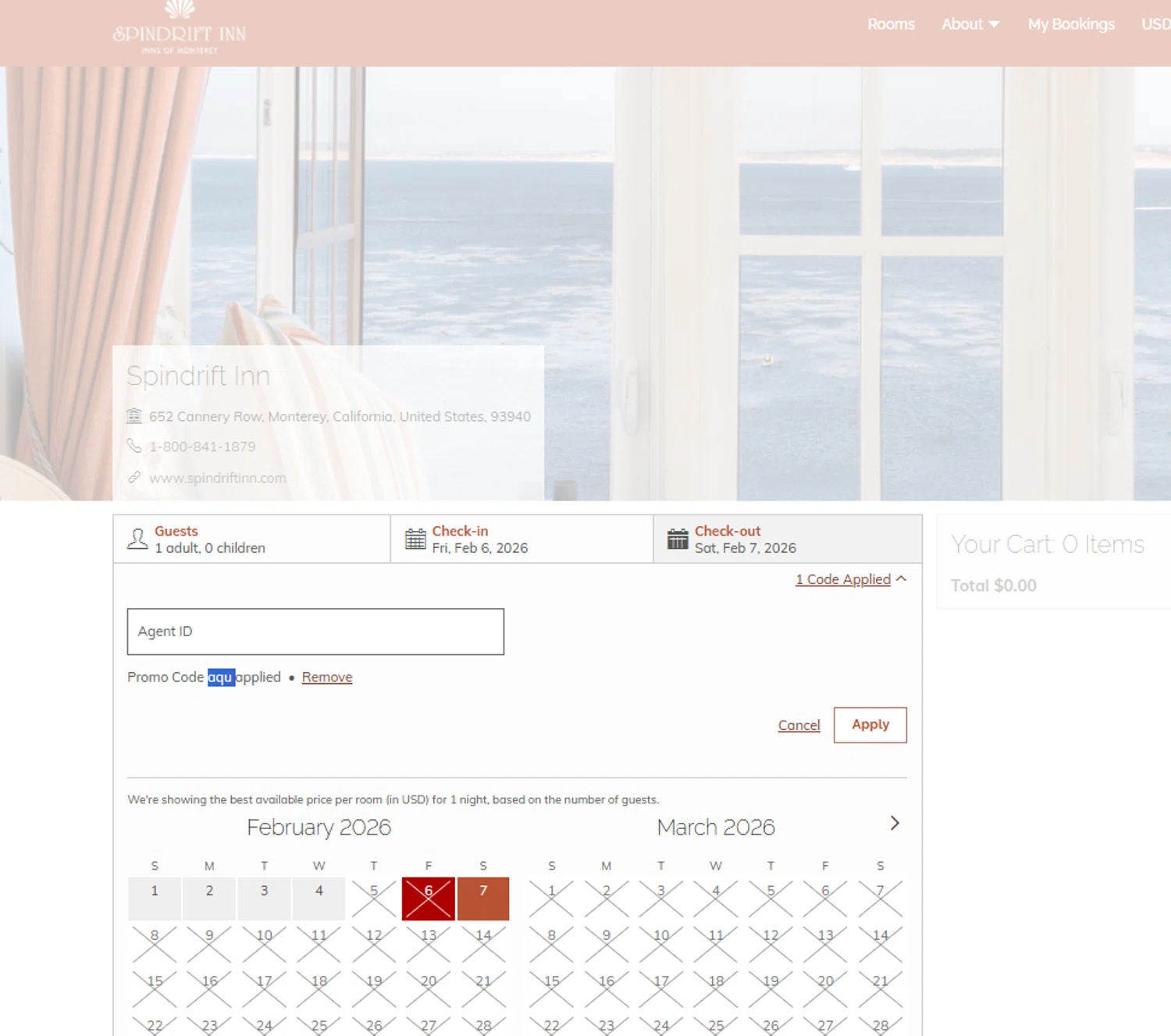The image size is (1171, 1036).
Task: Click the 652 Cannery Row address text
Action: (x=340, y=417)
